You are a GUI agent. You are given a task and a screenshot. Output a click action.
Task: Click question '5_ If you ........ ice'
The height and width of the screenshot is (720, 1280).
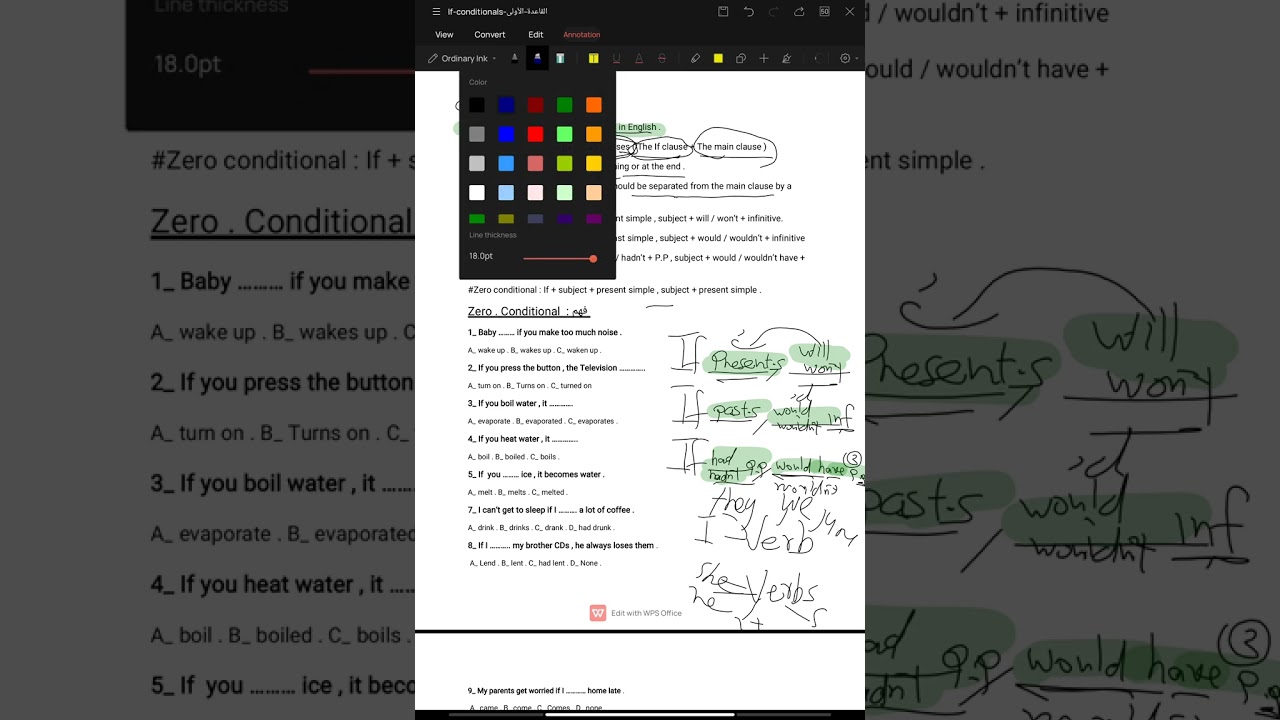(536, 474)
